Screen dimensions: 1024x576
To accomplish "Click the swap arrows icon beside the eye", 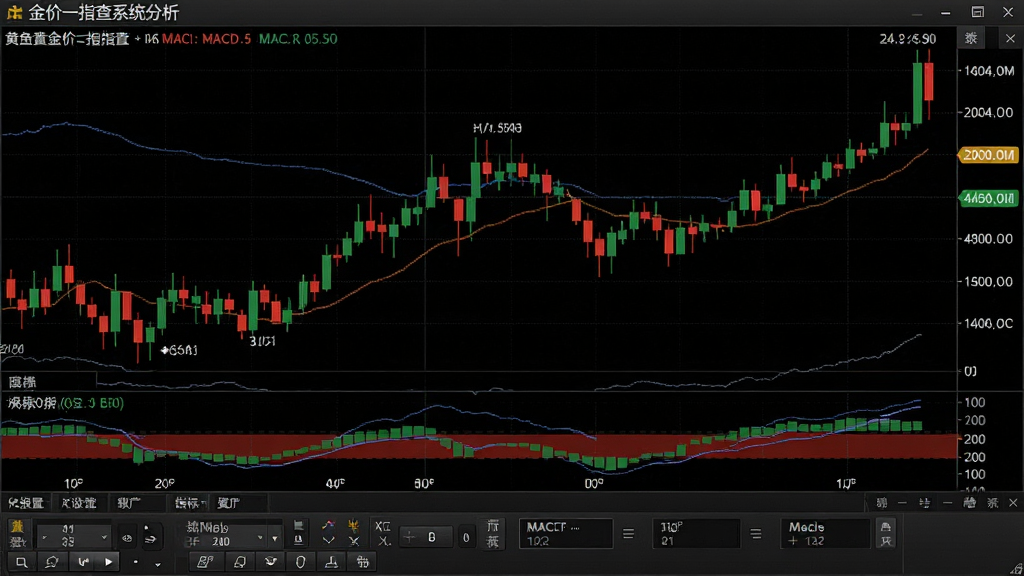I will point(150,539).
